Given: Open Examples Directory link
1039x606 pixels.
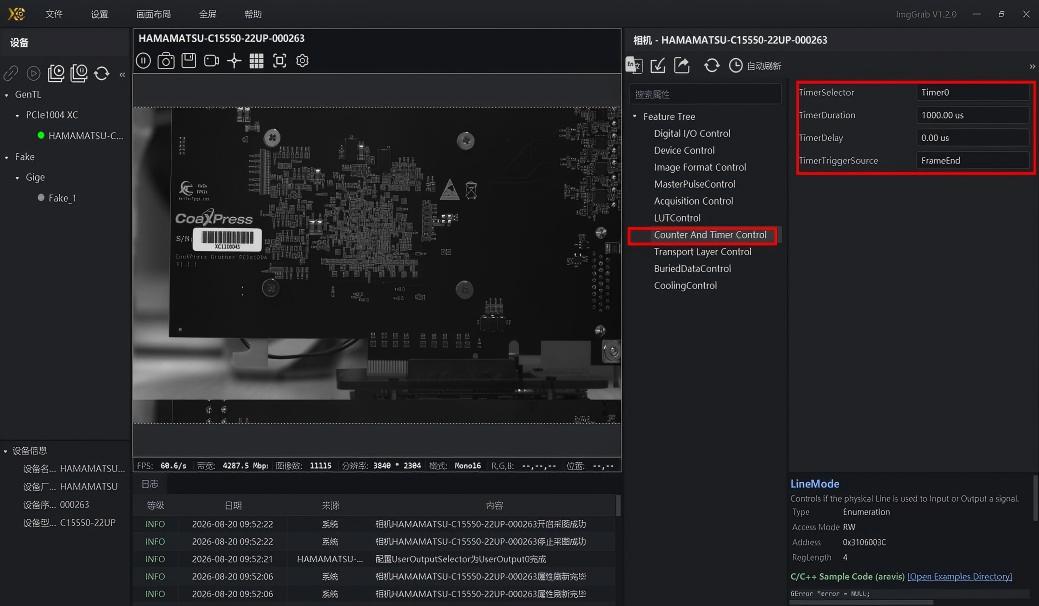Looking at the screenshot, I should 959,577.
